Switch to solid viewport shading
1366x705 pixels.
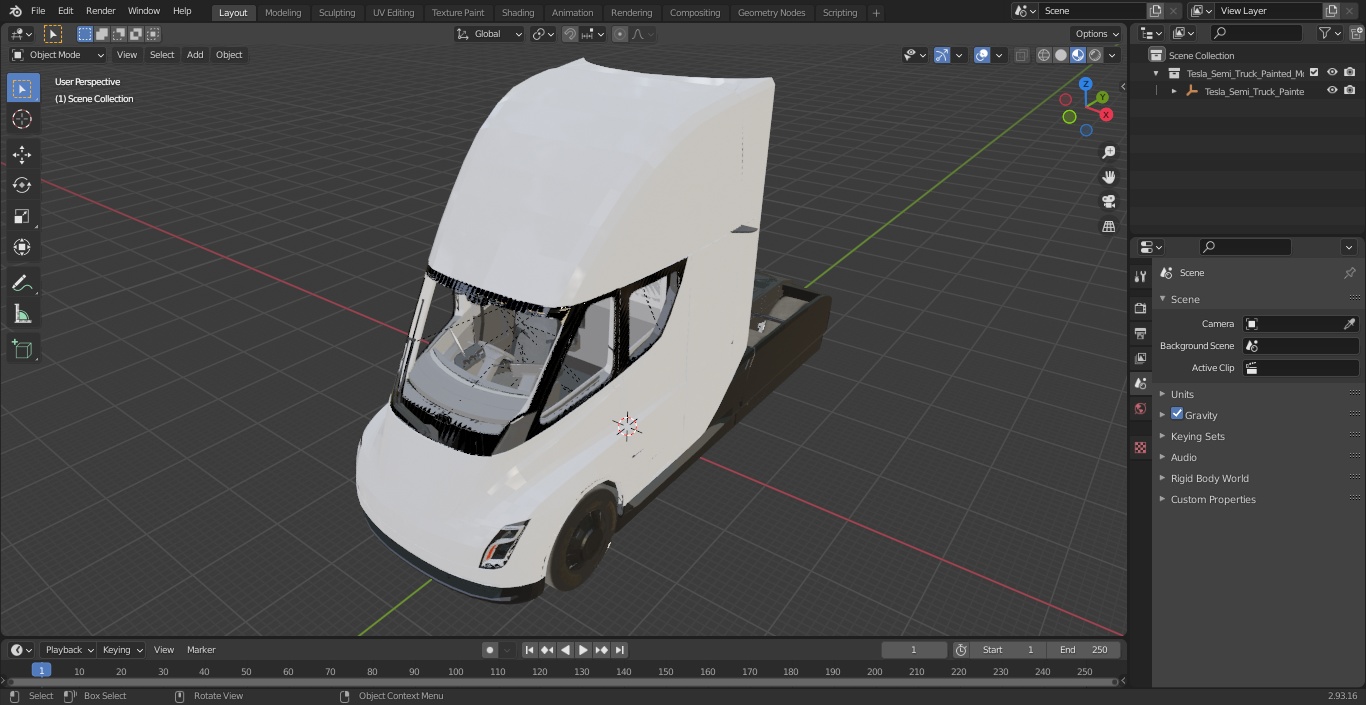click(x=1061, y=55)
